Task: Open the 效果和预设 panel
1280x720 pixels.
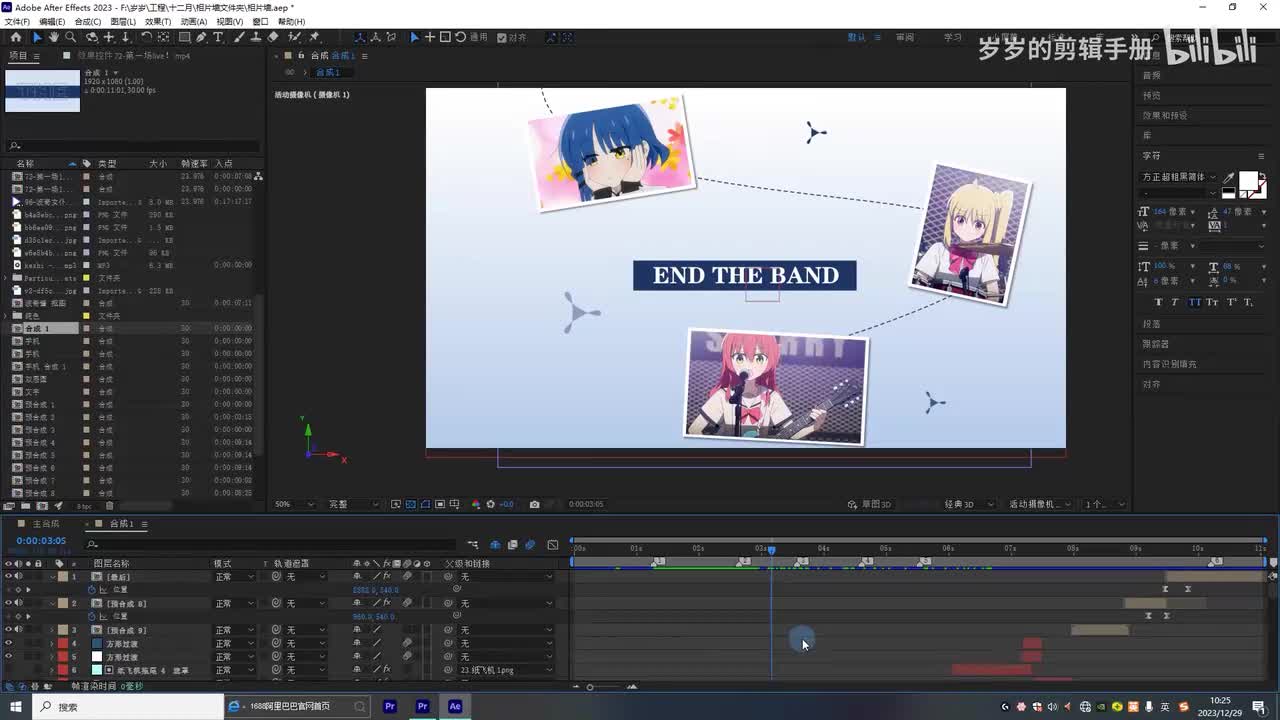Action: coord(1165,116)
